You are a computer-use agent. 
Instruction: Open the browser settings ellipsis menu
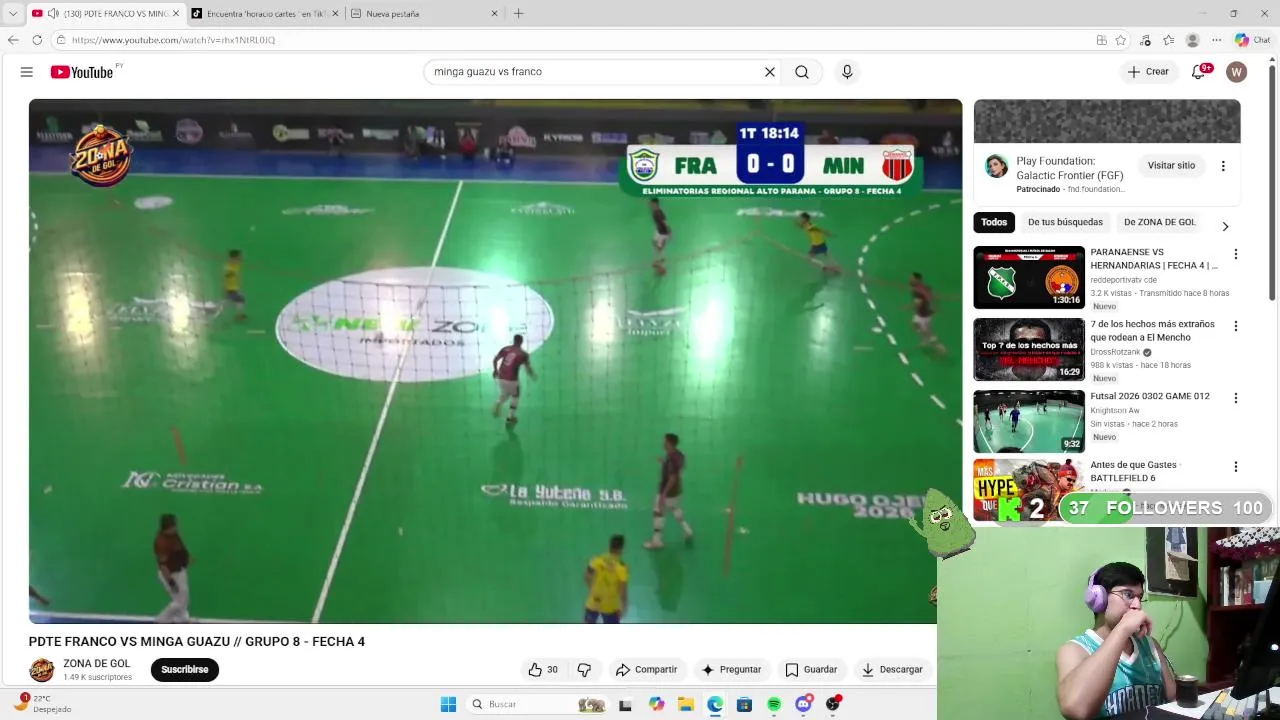(x=1217, y=40)
